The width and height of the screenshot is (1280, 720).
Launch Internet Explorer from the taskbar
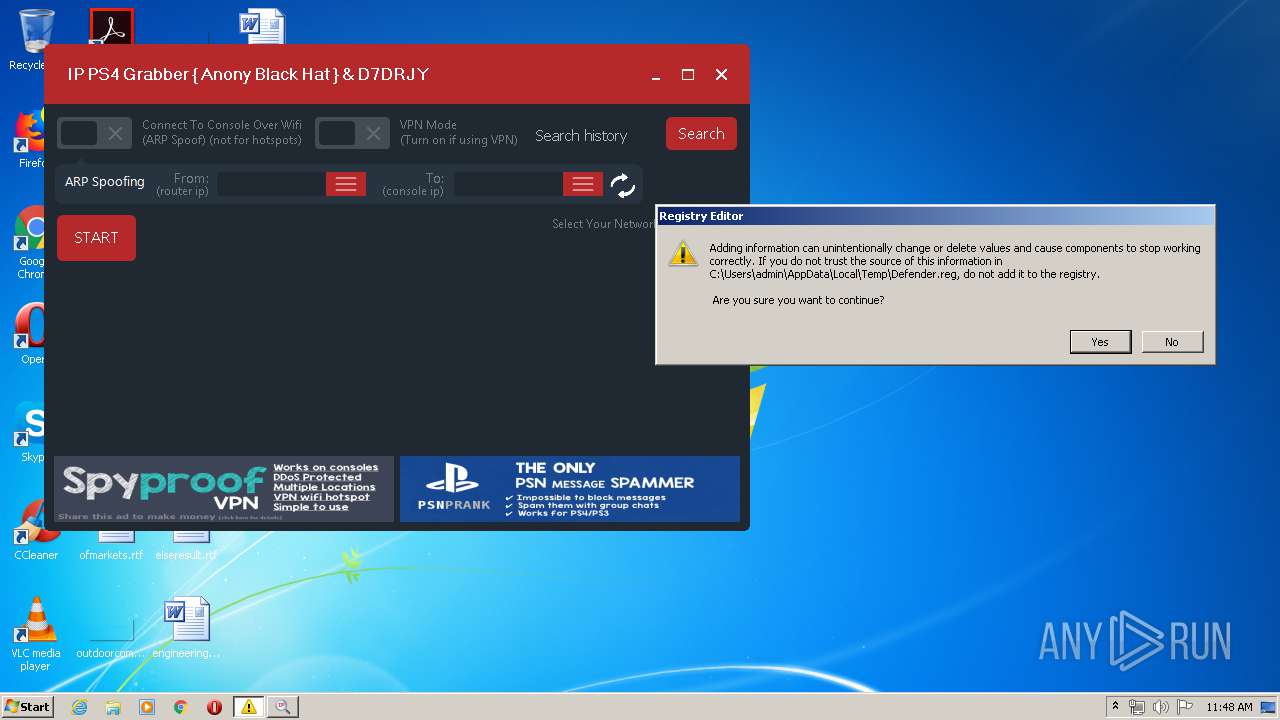click(79, 707)
